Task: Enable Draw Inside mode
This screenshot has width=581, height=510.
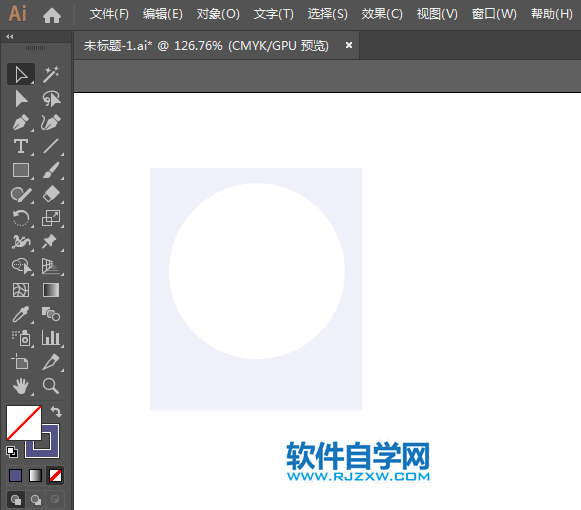Action: (x=55, y=500)
